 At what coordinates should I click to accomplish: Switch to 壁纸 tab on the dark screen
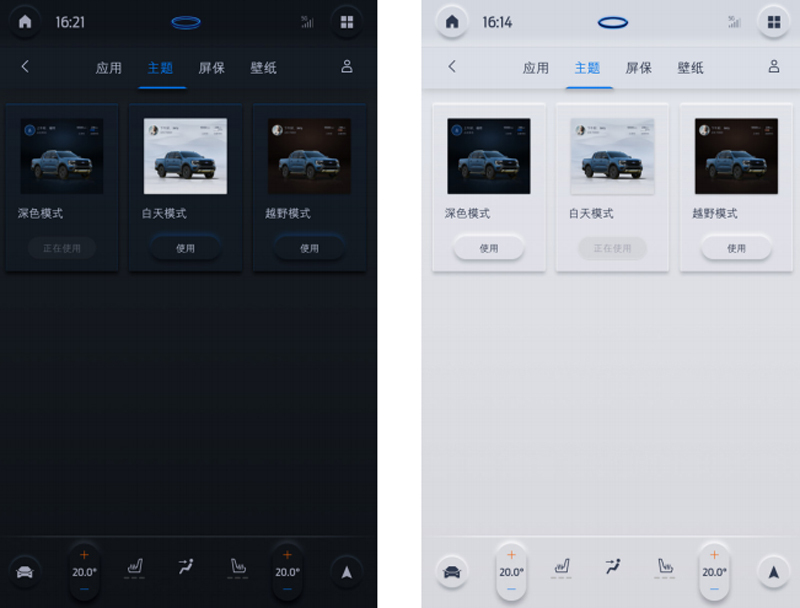[x=264, y=68]
